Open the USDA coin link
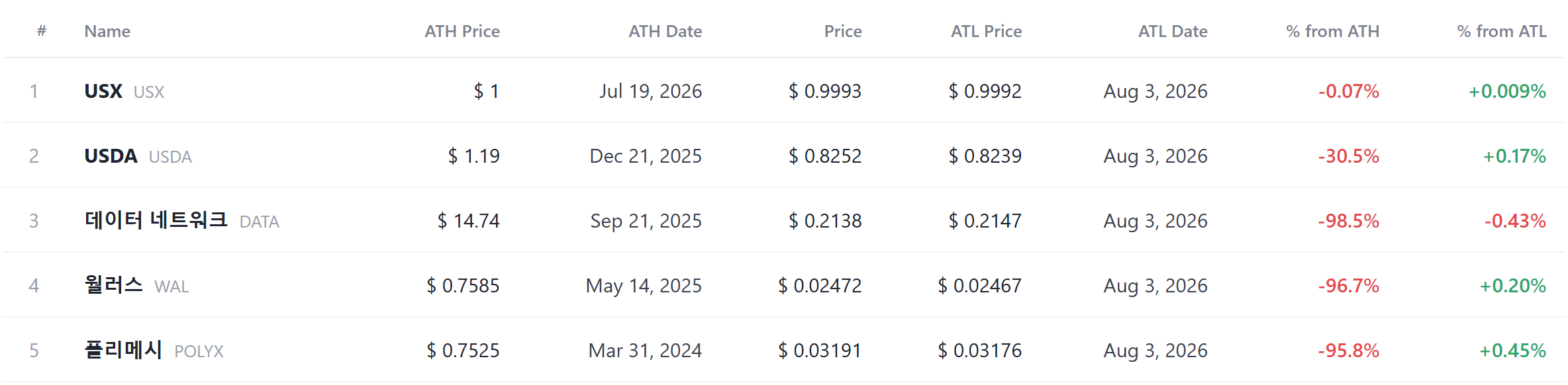This screenshot has width=1568, height=385. pyautogui.click(x=111, y=156)
